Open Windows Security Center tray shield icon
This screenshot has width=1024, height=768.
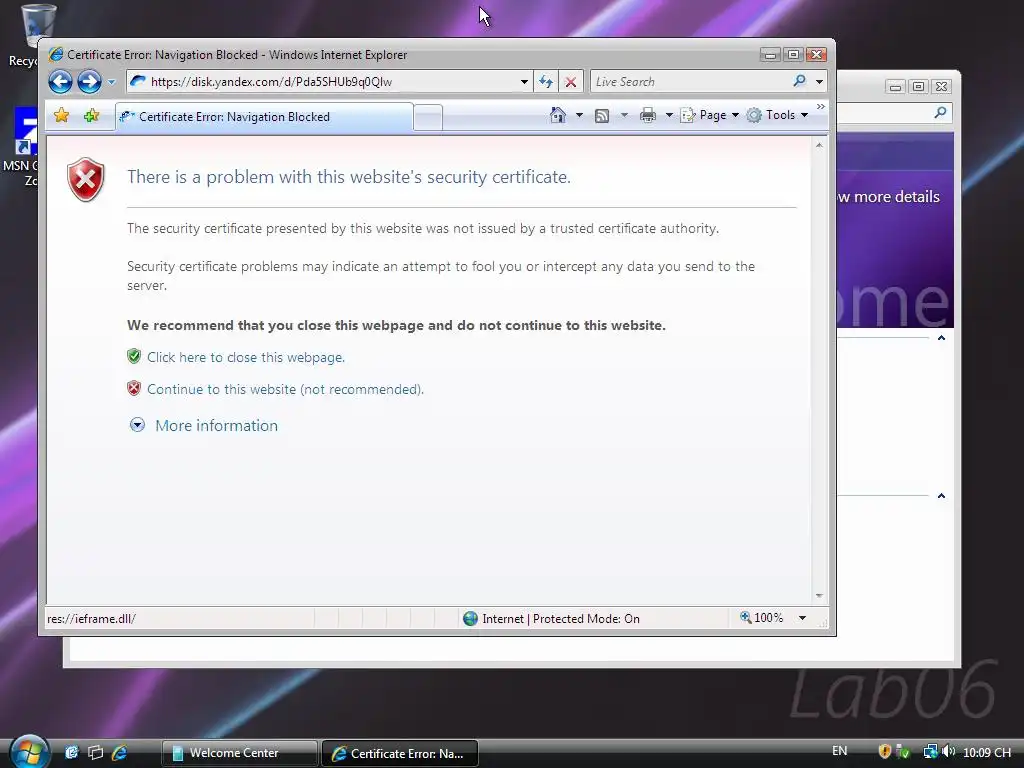(886, 752)
